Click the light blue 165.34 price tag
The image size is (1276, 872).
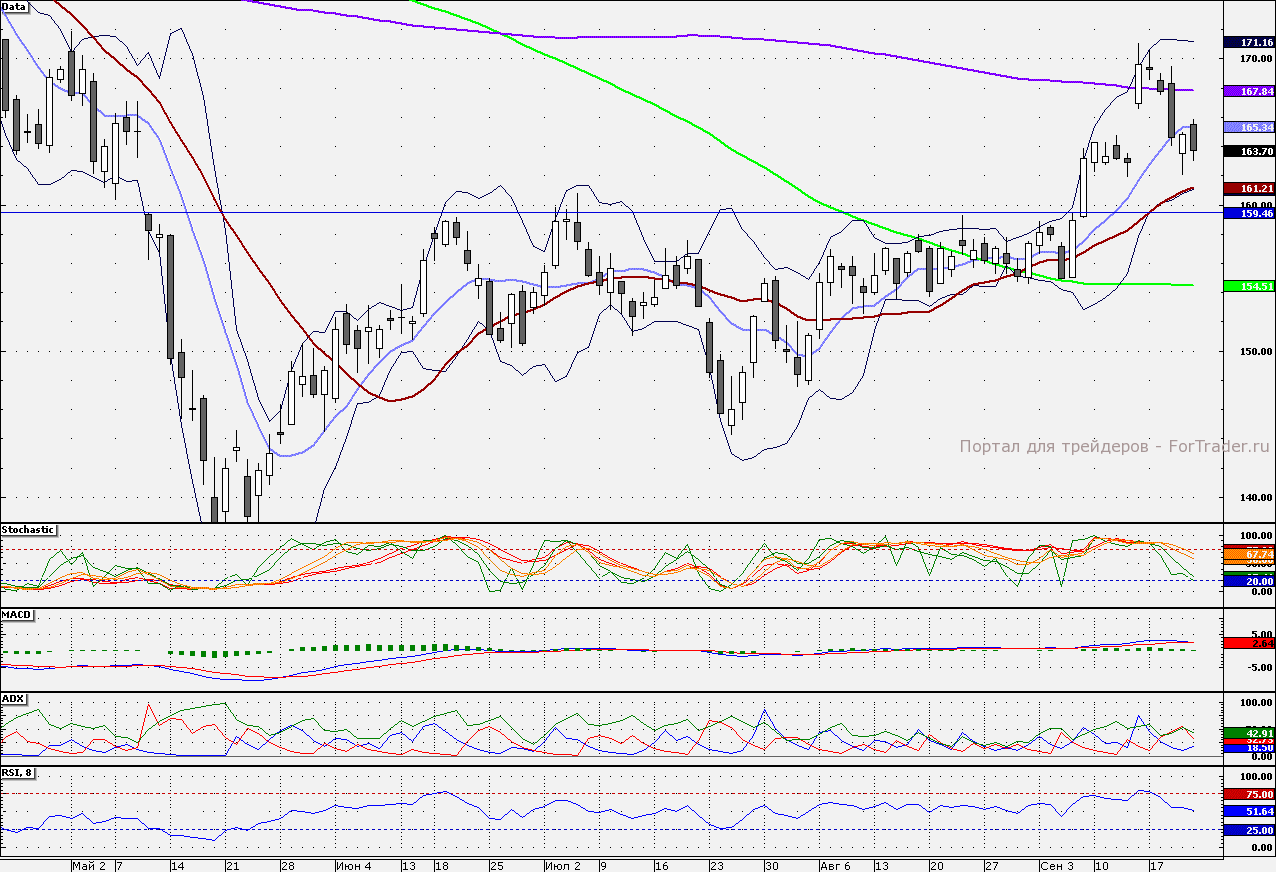tap(1249, 128)
